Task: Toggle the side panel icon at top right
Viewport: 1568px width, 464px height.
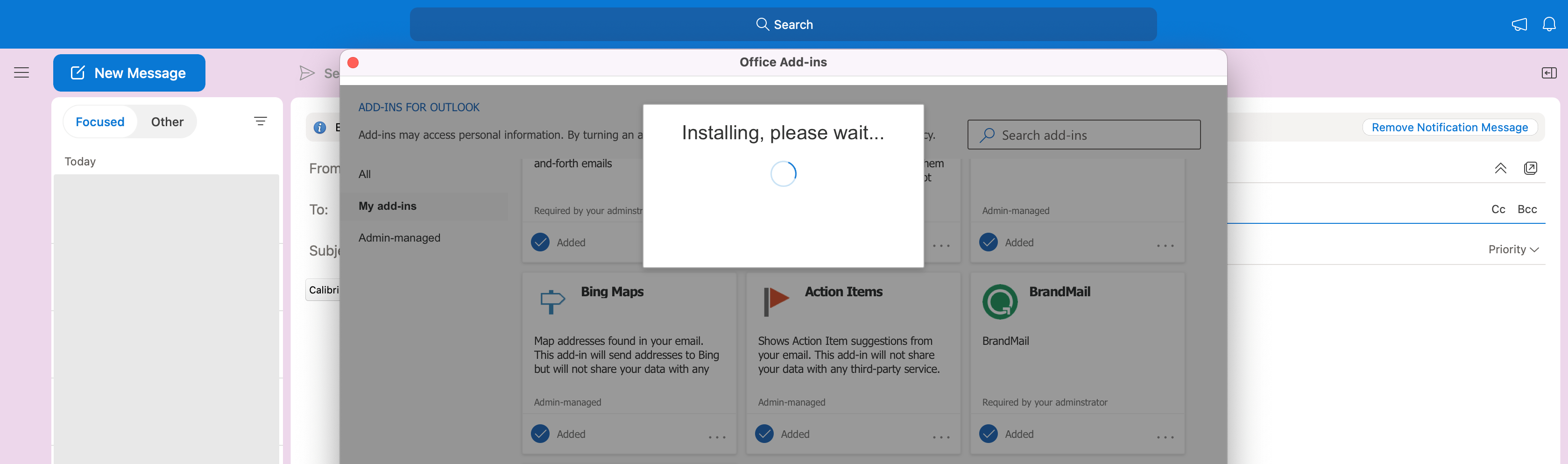Action: 1548,73
